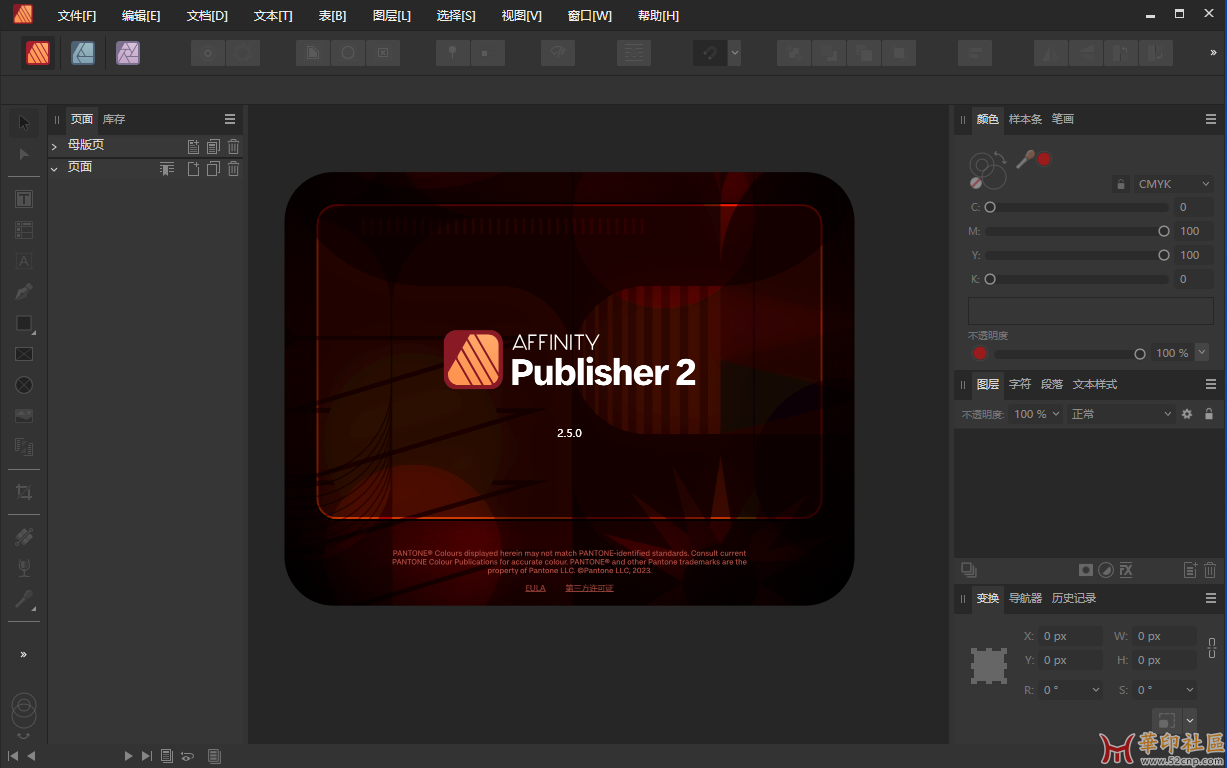Switch to the 导航器 tab

1025,598
